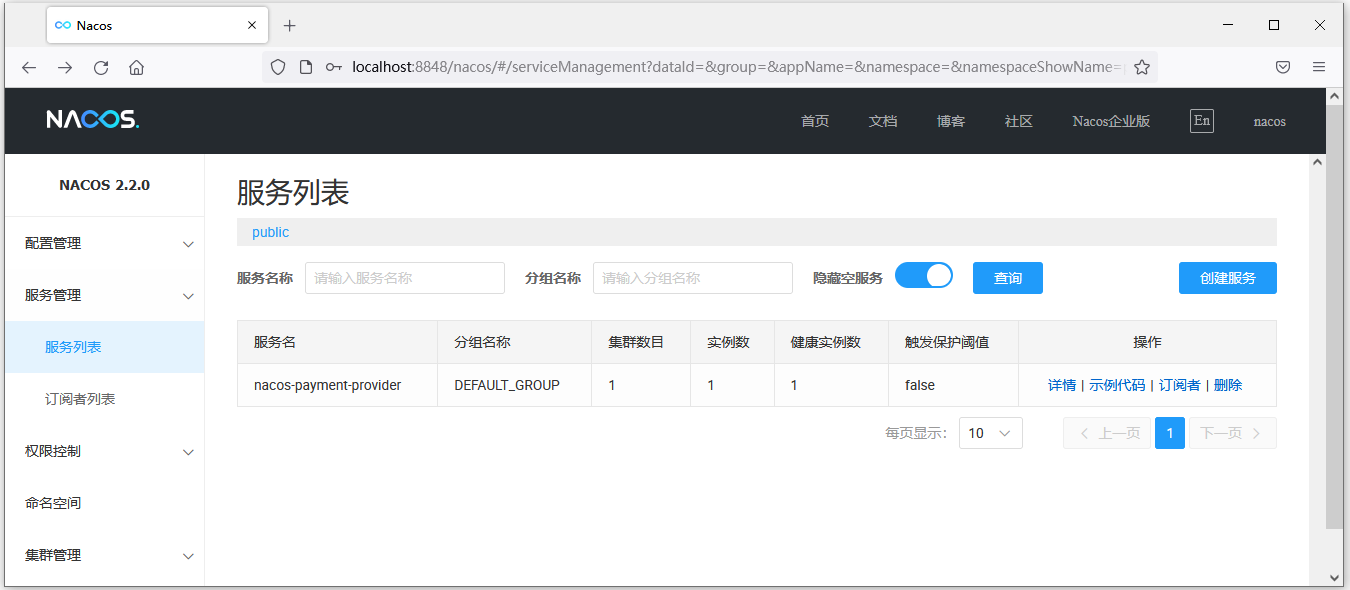This screenshot has height=590, width=1350.
Task: Click the shield tracking protection icon
Action: 278,67
